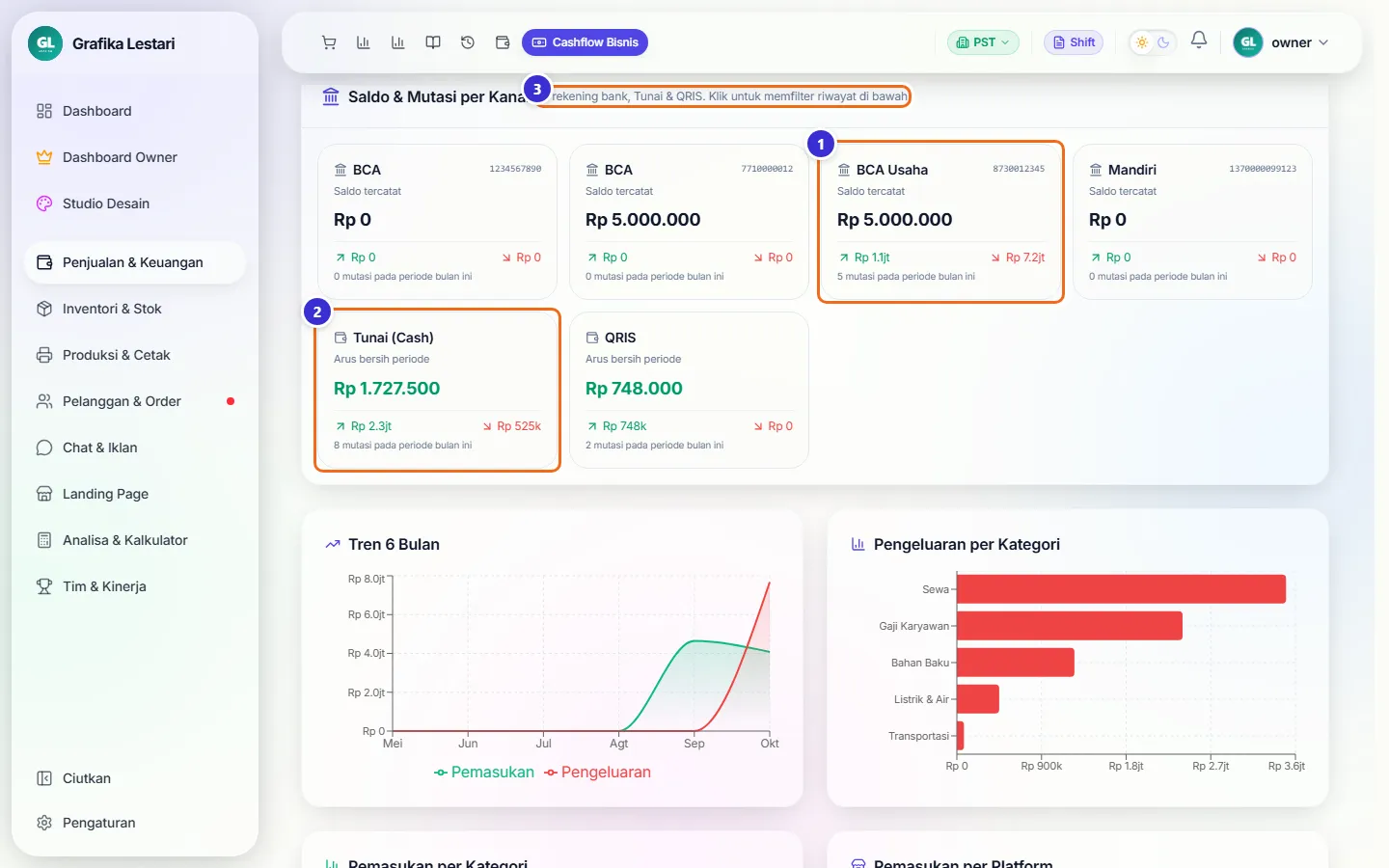Click the Grafika Lestari GL logo
The width and height of the screenshot is (1389, 868).
pos(45,43)
